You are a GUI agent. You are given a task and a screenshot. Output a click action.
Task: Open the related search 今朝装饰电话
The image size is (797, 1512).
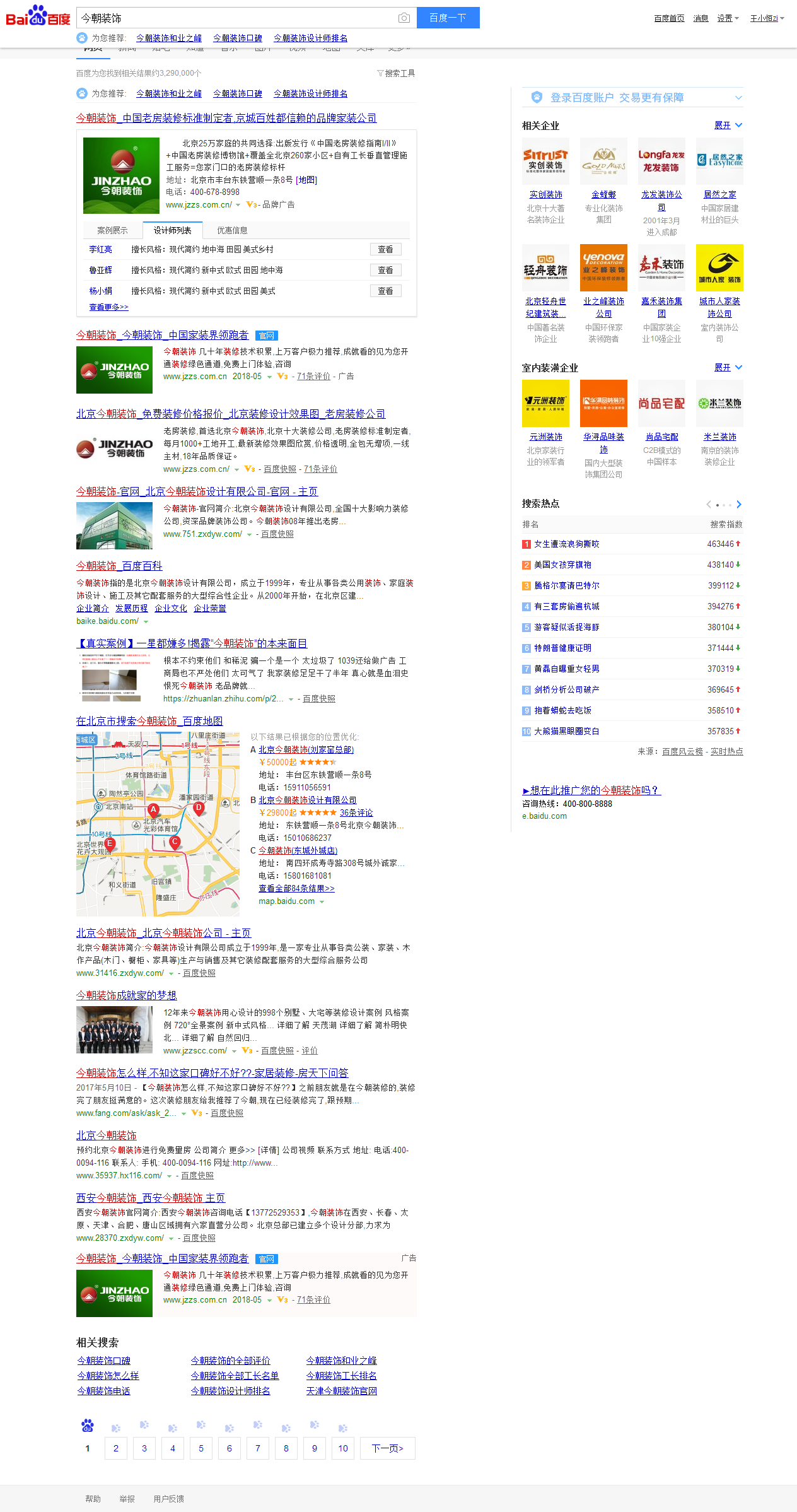tap(104, 1391)
